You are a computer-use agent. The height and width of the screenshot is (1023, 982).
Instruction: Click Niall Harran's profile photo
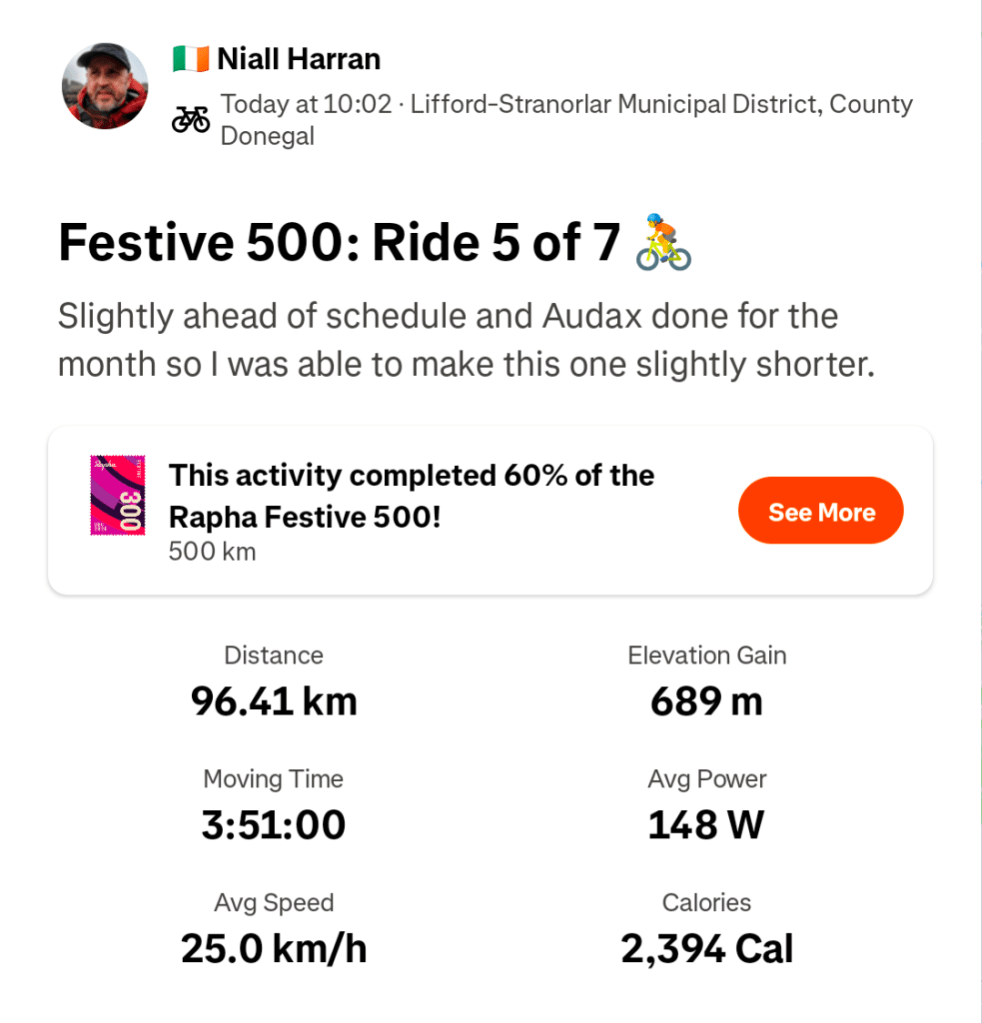105,86
